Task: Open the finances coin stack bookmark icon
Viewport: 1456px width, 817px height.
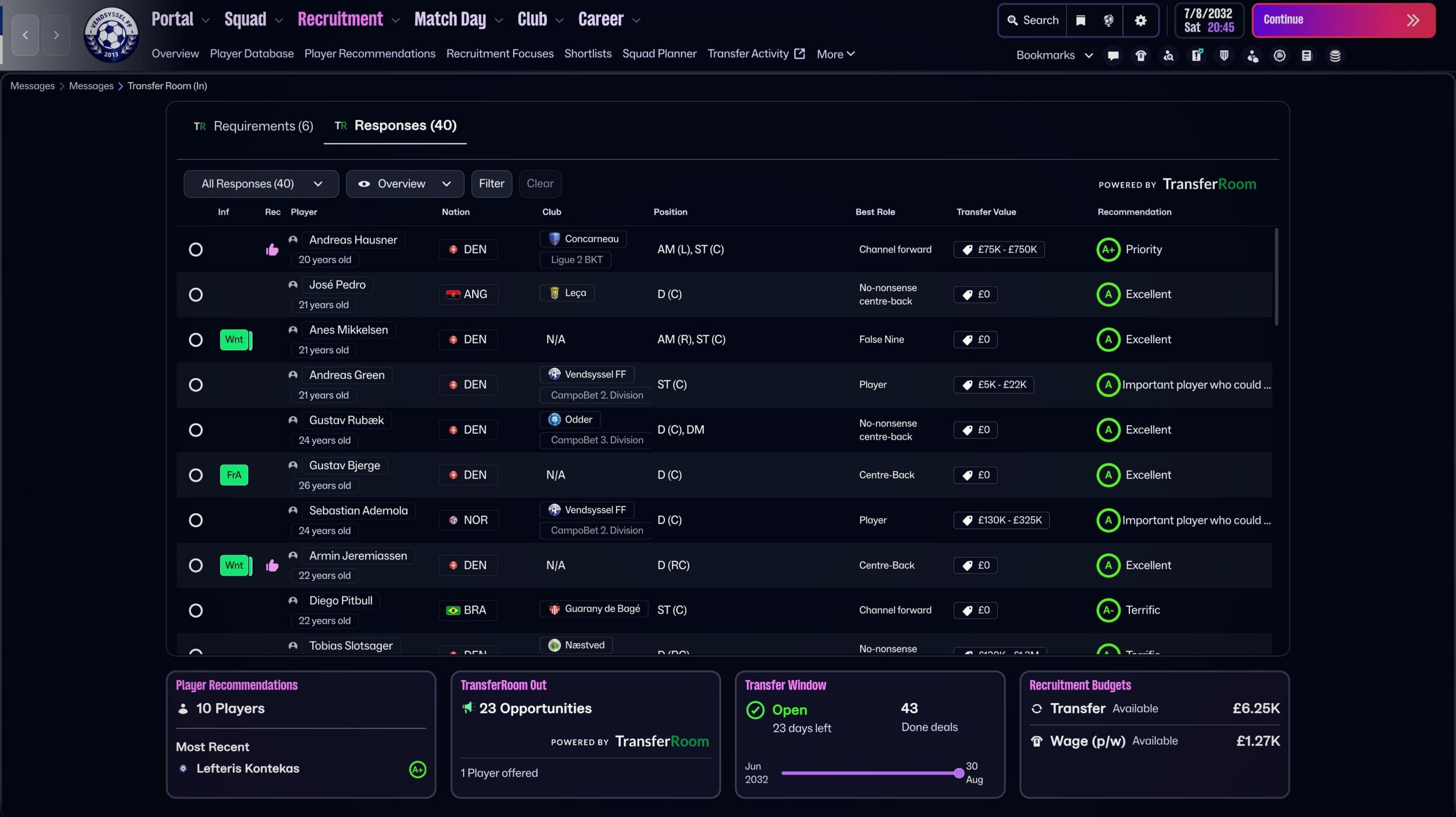Action: click(x=1335, y=55)
